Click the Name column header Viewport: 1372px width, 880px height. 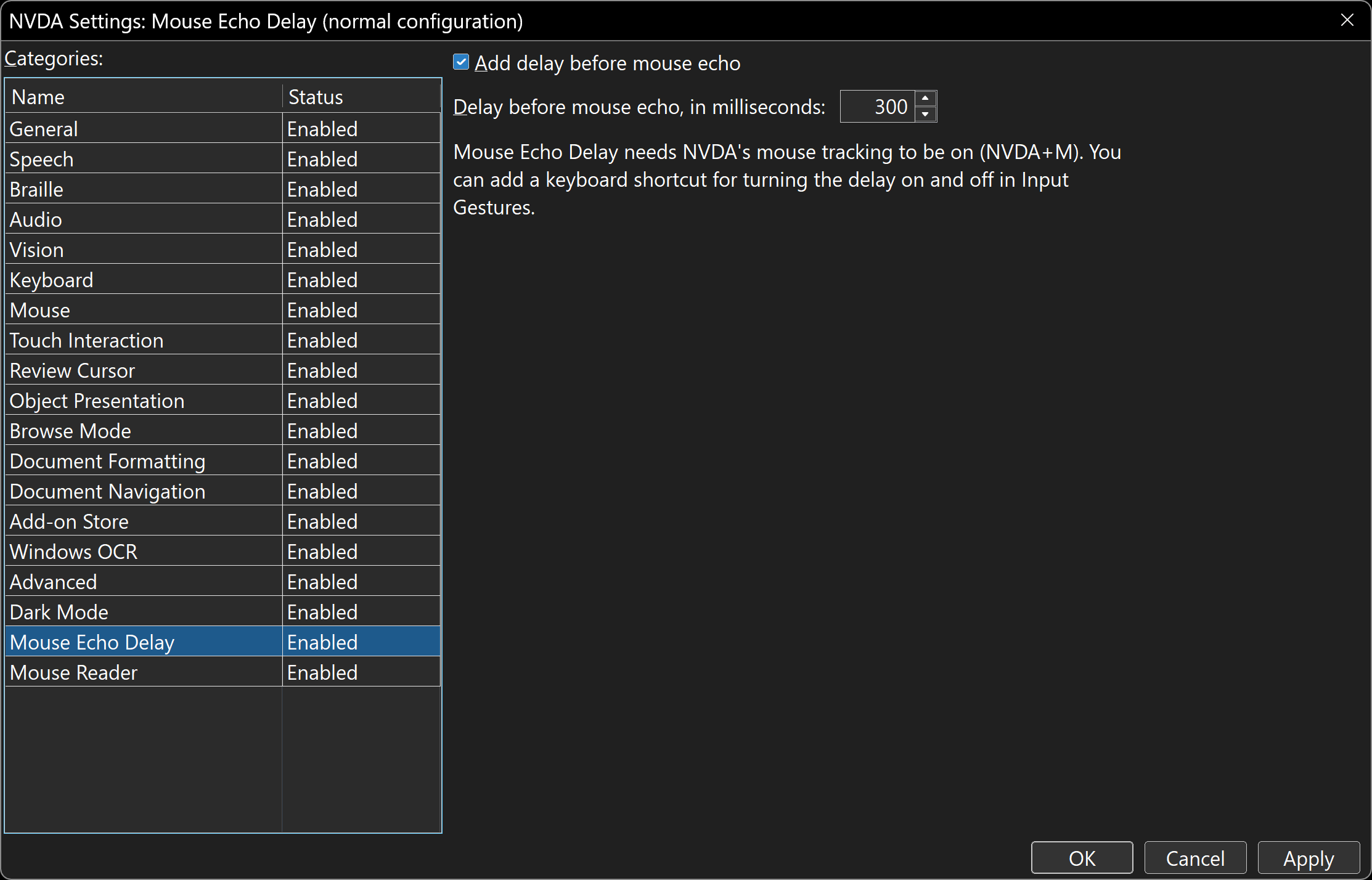pos(144,97)
